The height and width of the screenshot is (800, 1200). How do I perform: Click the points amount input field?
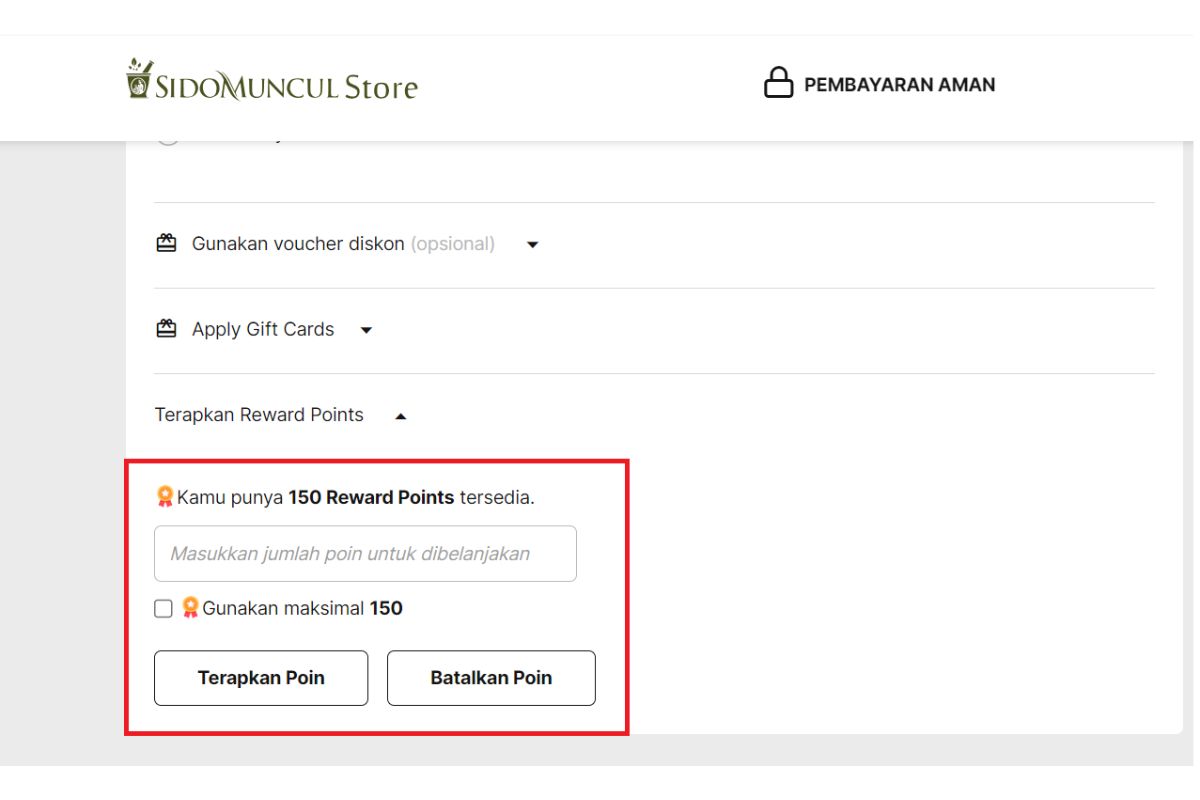point(365,552)
